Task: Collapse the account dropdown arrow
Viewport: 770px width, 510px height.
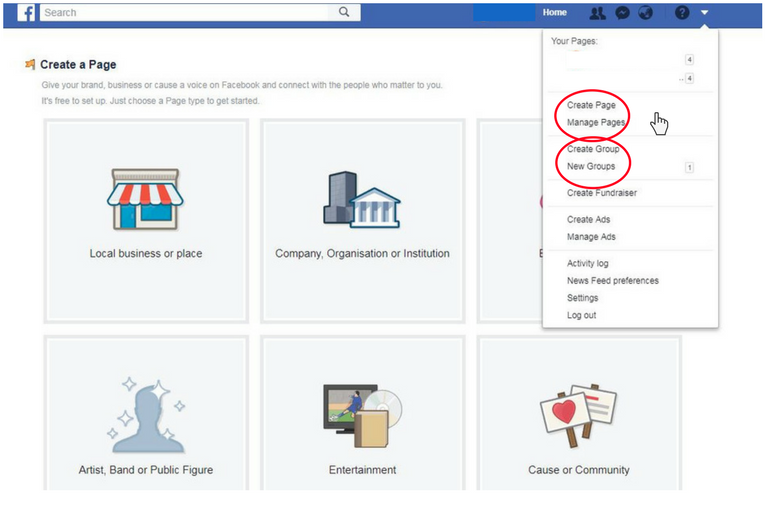Action: [704, 13]
